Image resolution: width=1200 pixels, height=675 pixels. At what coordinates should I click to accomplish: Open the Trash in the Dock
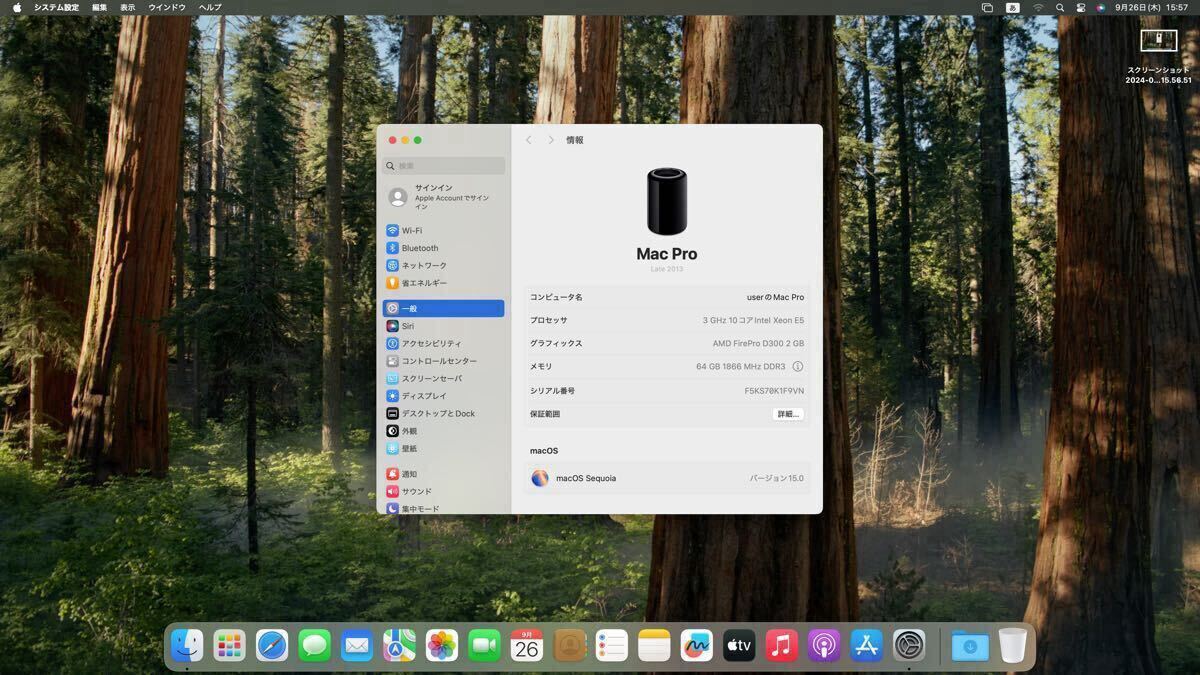click(x=1012, y=646)
